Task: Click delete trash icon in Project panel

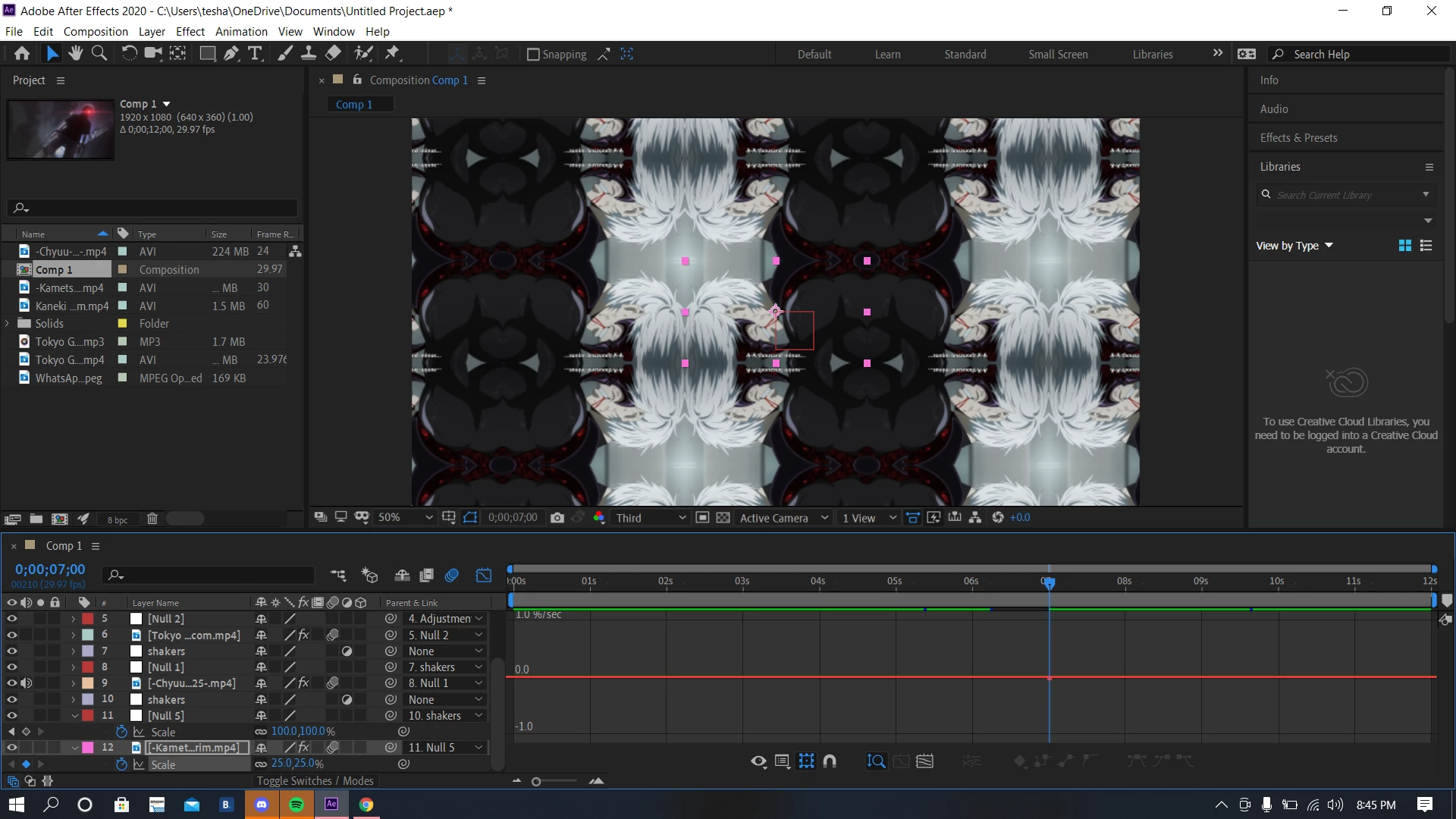Action: [152, 519]
